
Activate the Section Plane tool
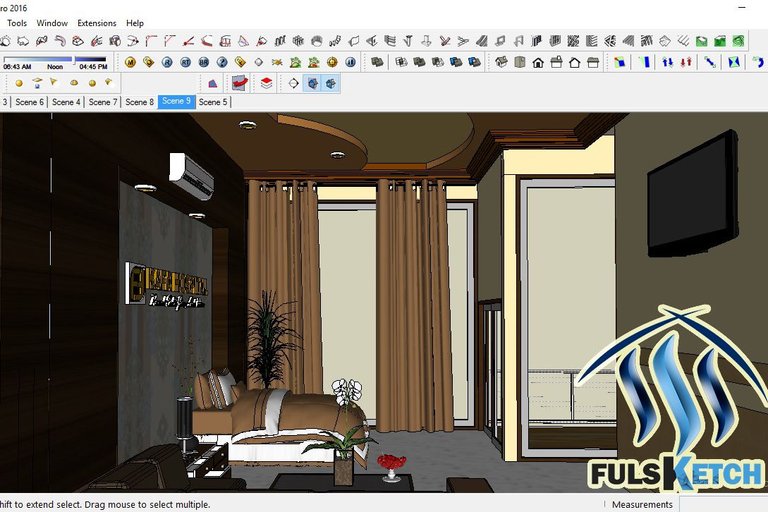click(293, 83)
